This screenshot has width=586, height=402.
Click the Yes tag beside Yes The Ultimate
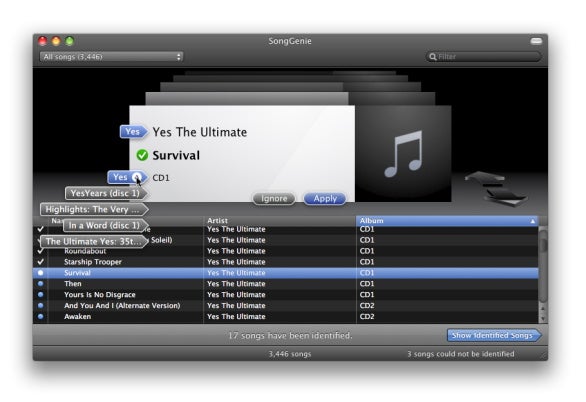coord(133,132)
